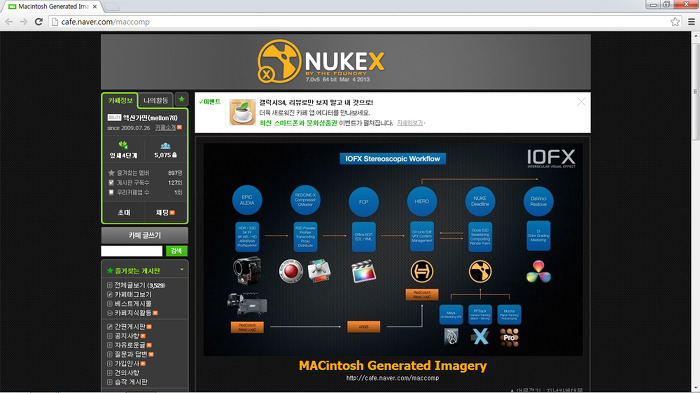Open the Chrome menu hamburger icon

691,21
